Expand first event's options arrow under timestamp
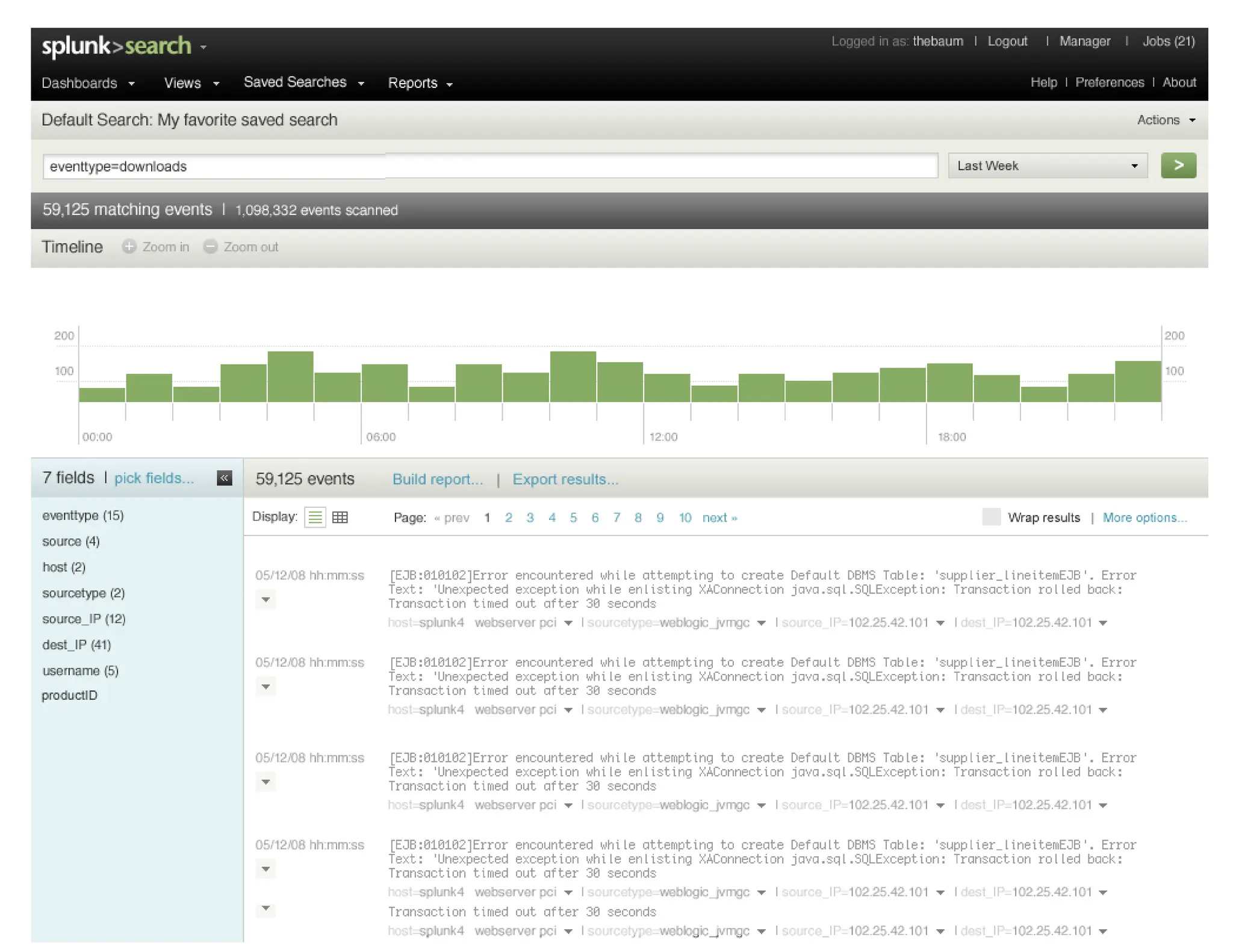This screenshot has width=1233, height=952. pos(266,599)
